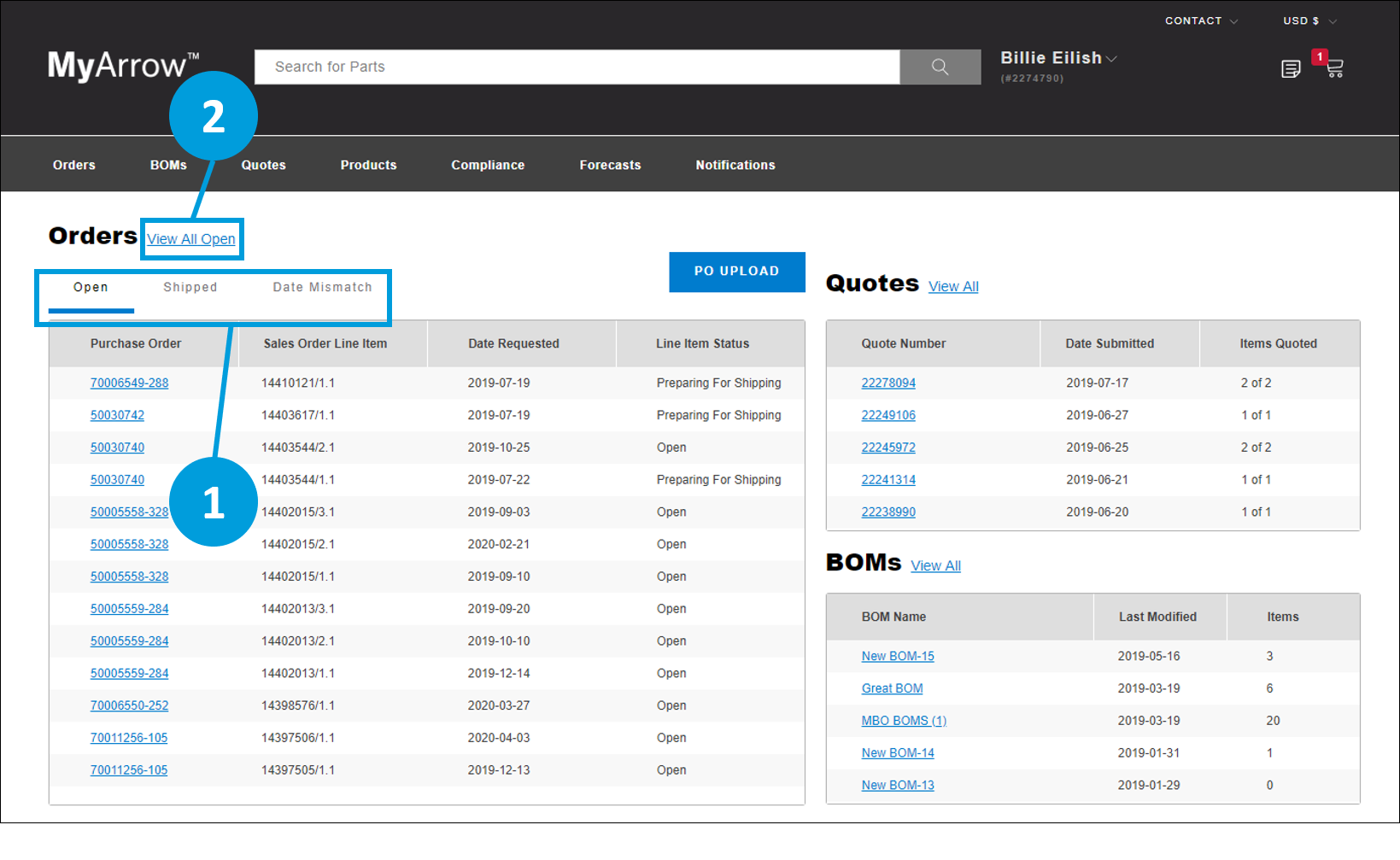This screenshot has height=860, width=1400.
Task: Click the PO UPLOAD button
Action: (736, 272)
